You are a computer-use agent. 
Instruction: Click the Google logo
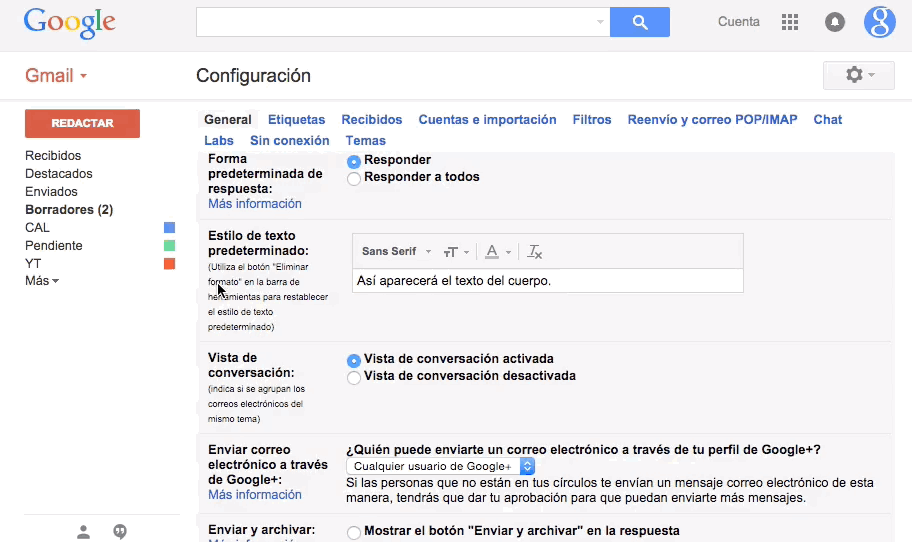(x=69, y=23)
